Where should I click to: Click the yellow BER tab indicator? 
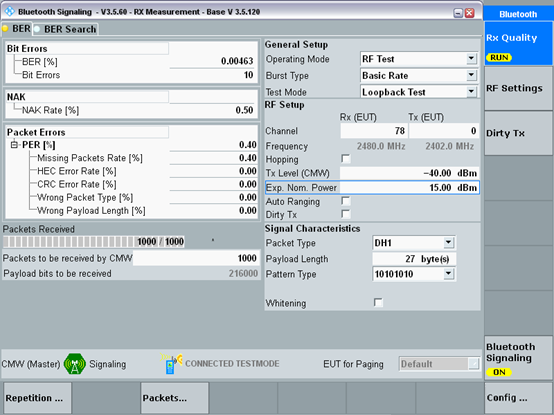click(x=5, y=29)
